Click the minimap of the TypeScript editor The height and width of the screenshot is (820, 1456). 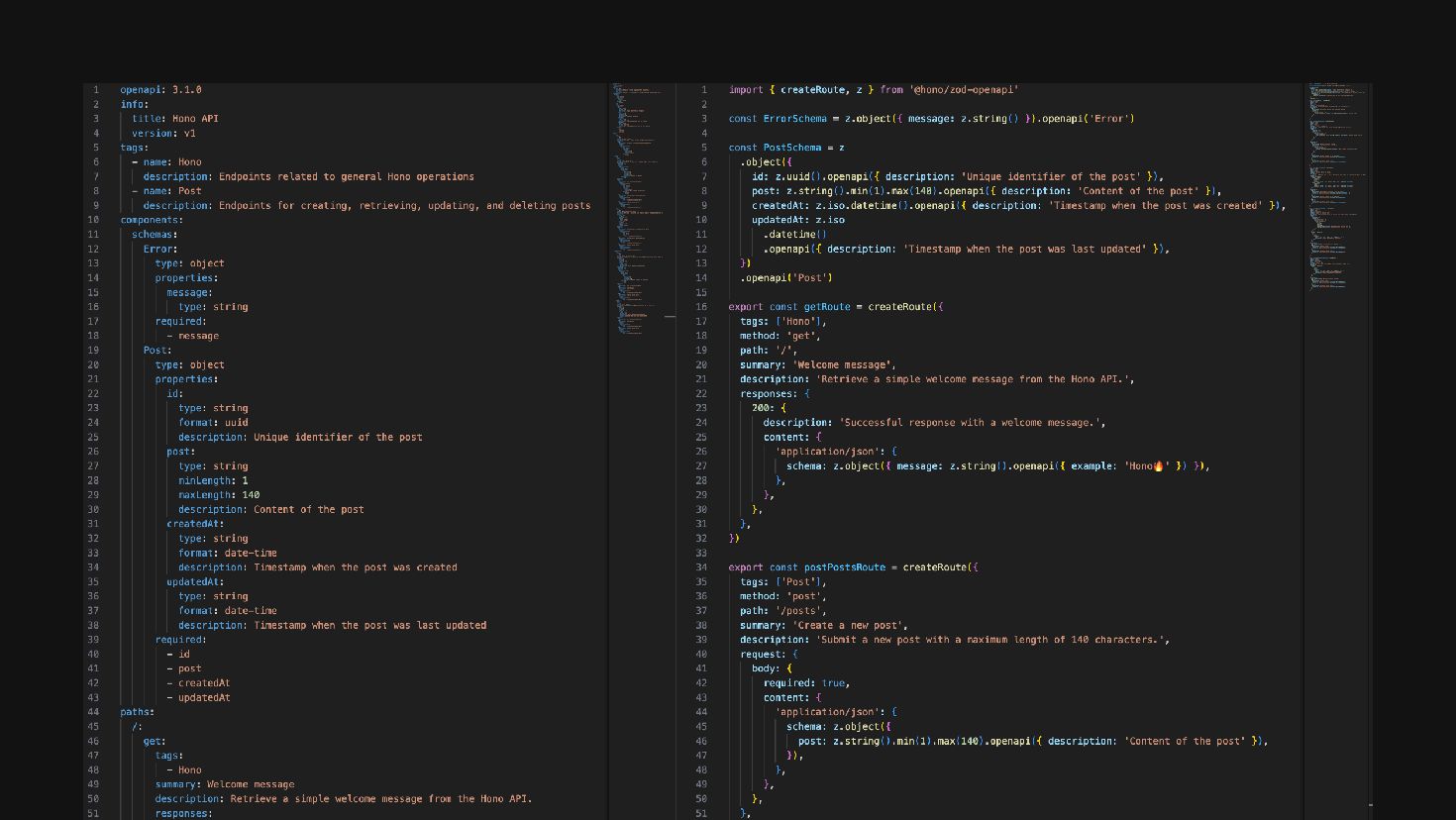(1333, 188)
